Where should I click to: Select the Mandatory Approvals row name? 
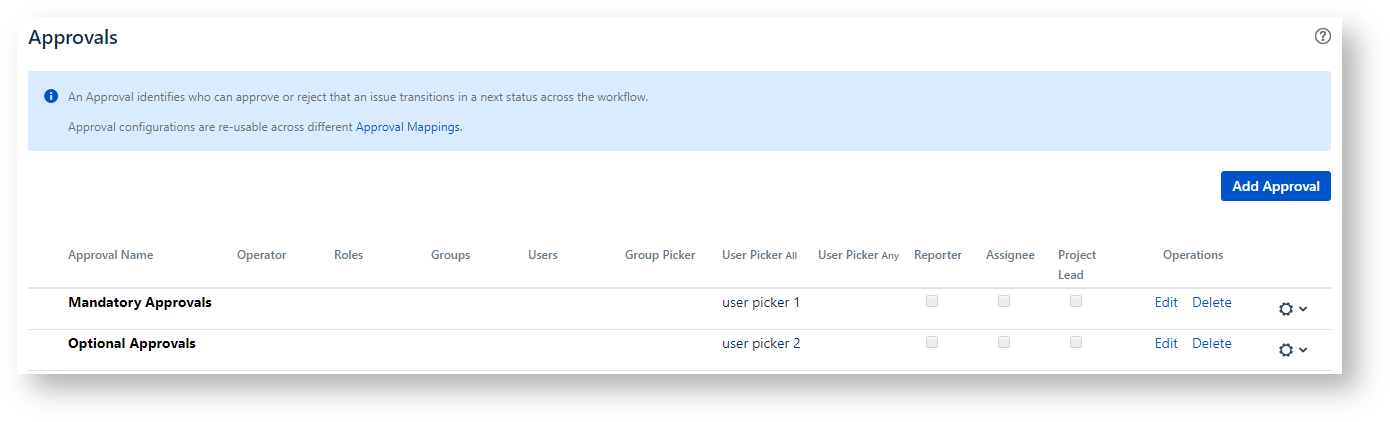(x=140, y=302)
